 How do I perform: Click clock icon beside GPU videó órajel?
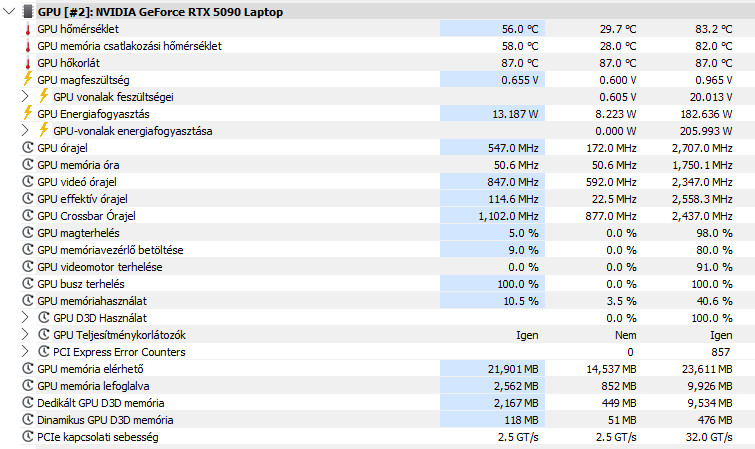(x=28, y=182)
